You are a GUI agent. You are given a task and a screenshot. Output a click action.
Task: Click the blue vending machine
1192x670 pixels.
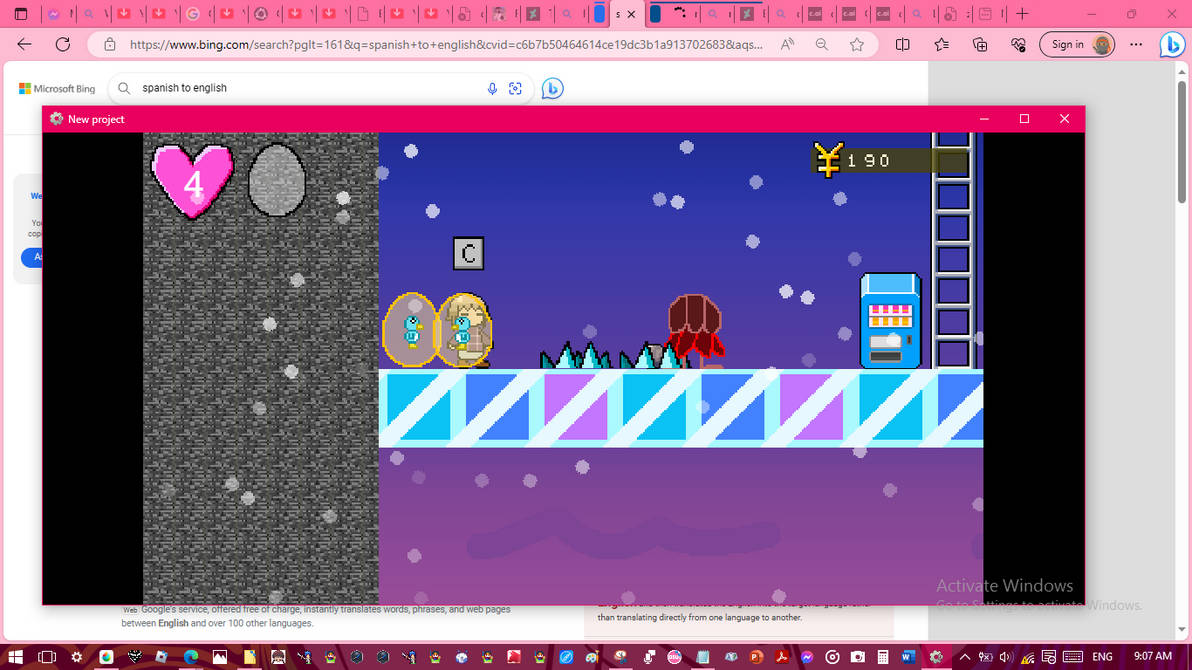click(x=890, y=321)
